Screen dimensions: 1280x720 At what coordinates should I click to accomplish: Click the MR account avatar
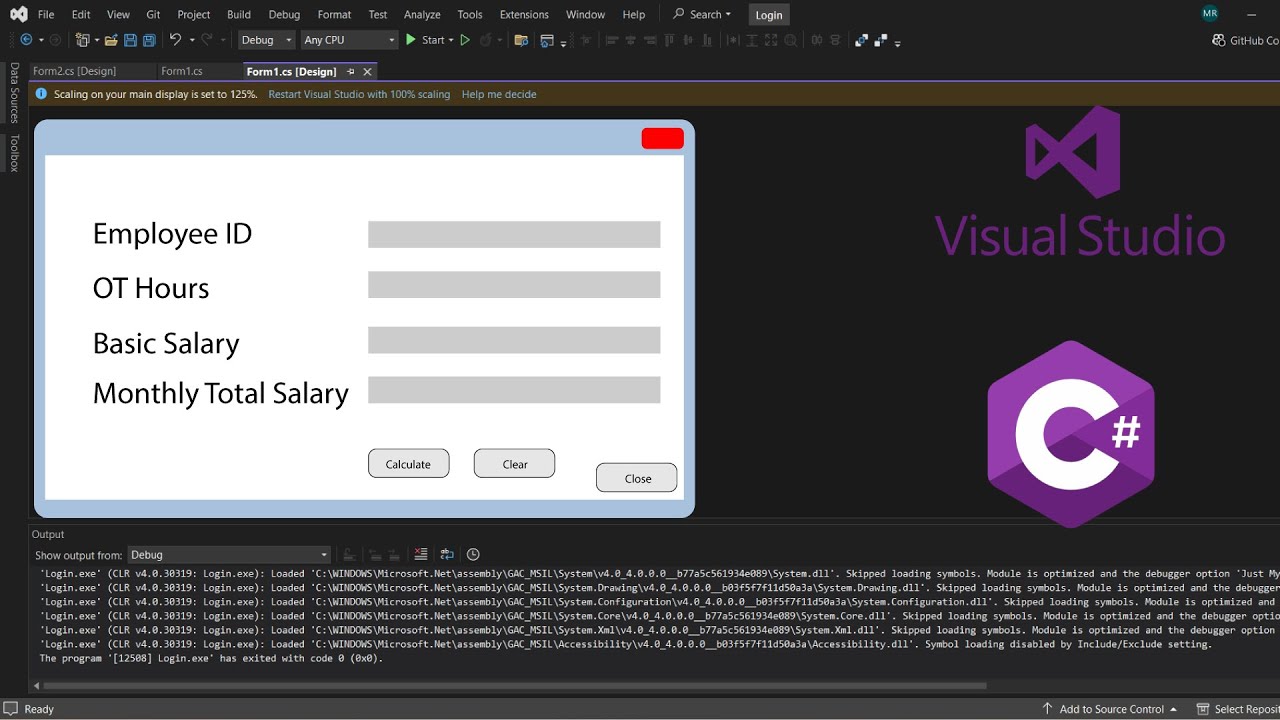point(1210,14)
